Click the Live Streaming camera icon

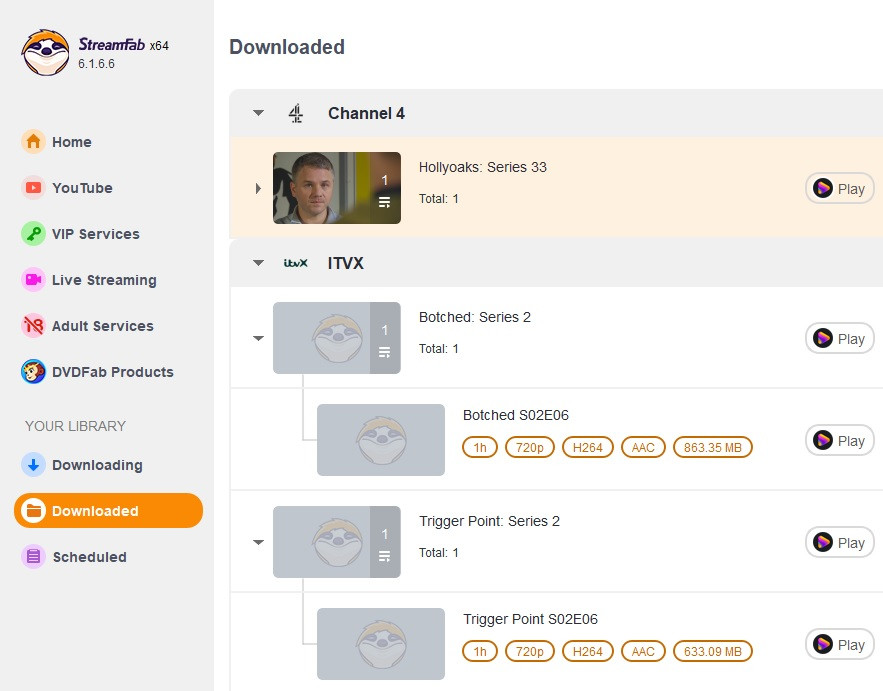click(33, 279)
